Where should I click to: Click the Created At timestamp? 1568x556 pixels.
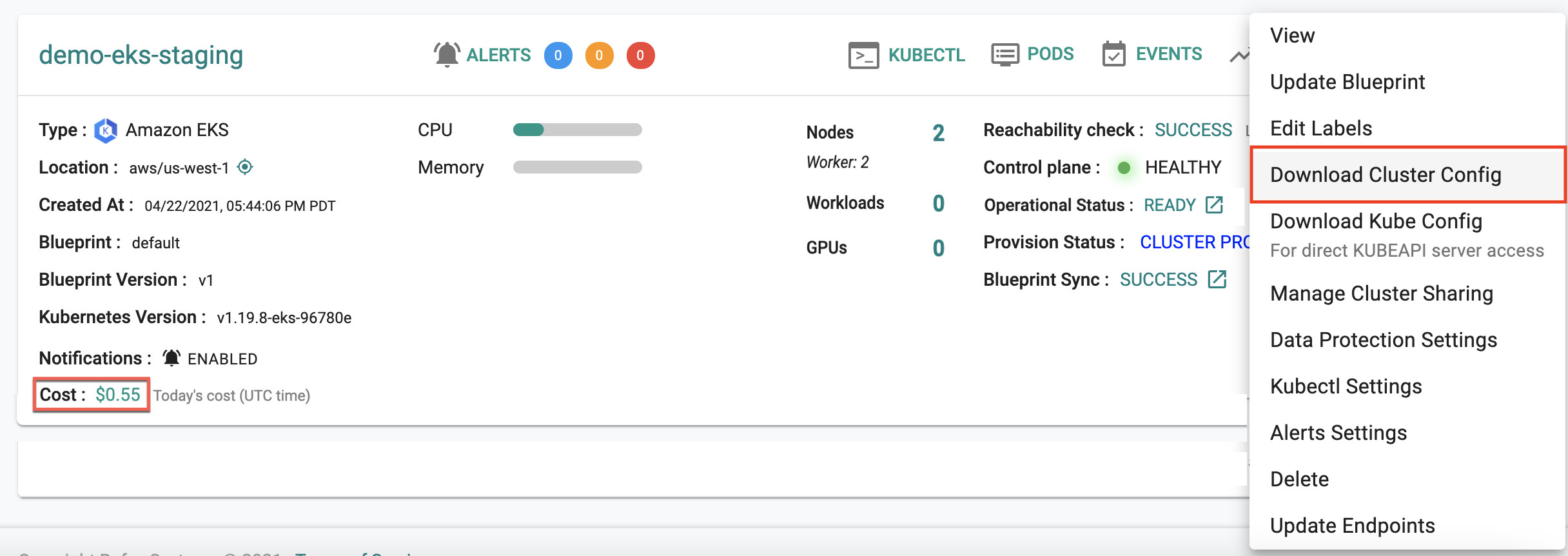[x=240, y=206]
